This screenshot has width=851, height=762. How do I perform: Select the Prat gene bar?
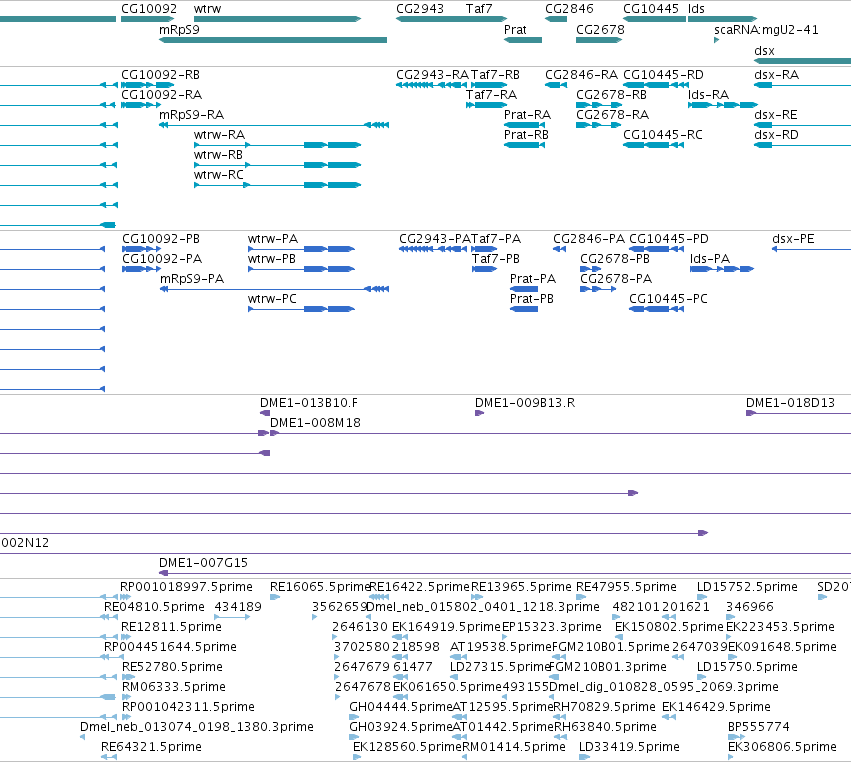(523, 40)
